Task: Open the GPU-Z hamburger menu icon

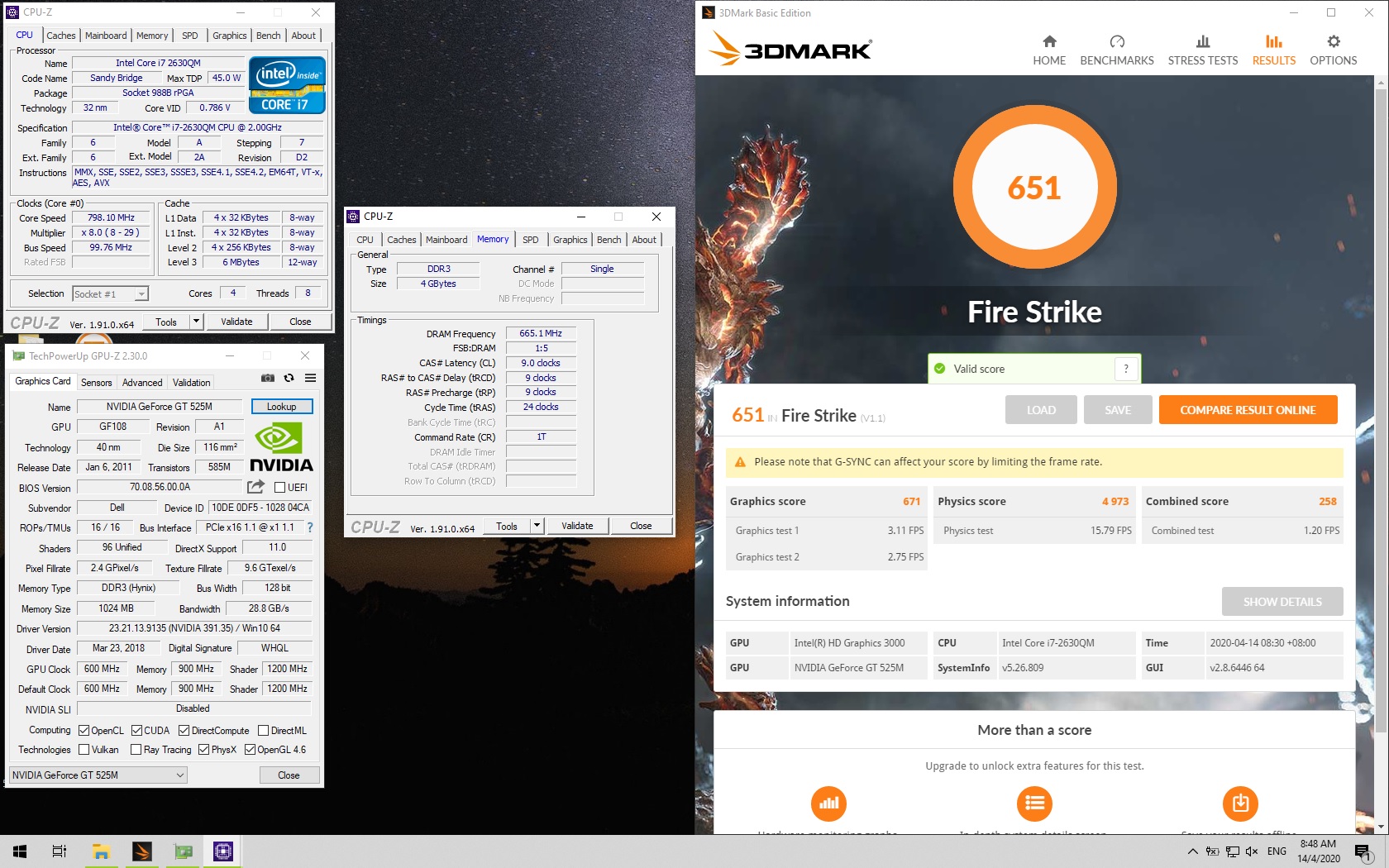Action: [311, 378]
